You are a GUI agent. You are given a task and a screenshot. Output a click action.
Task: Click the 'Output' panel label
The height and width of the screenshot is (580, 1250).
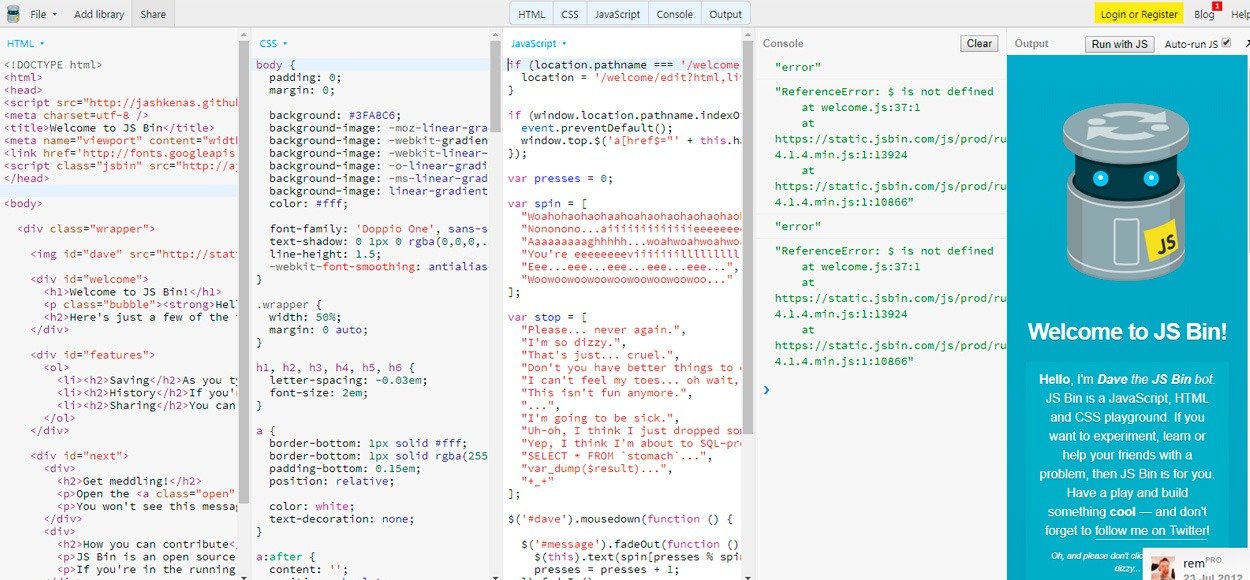click(1031, 44)
